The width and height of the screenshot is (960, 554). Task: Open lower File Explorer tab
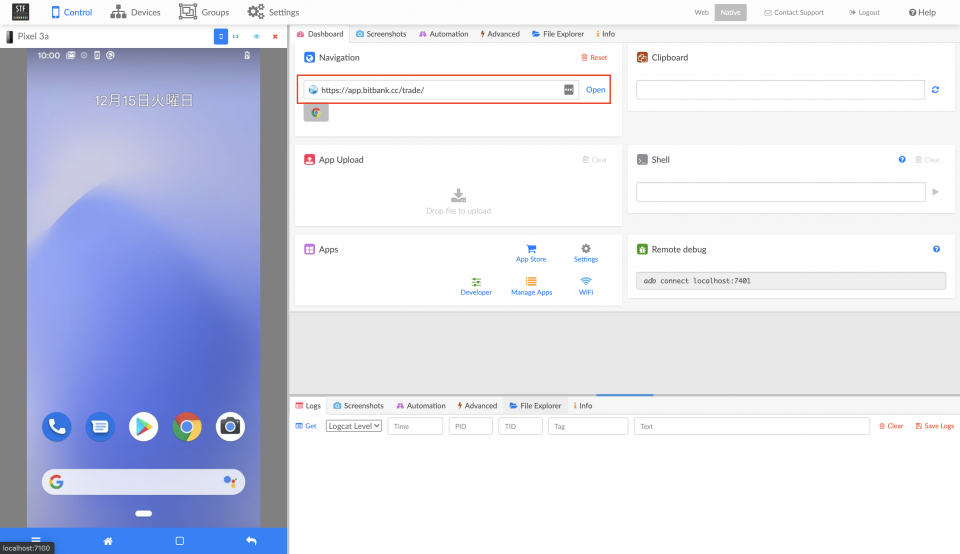coord(535,406)
